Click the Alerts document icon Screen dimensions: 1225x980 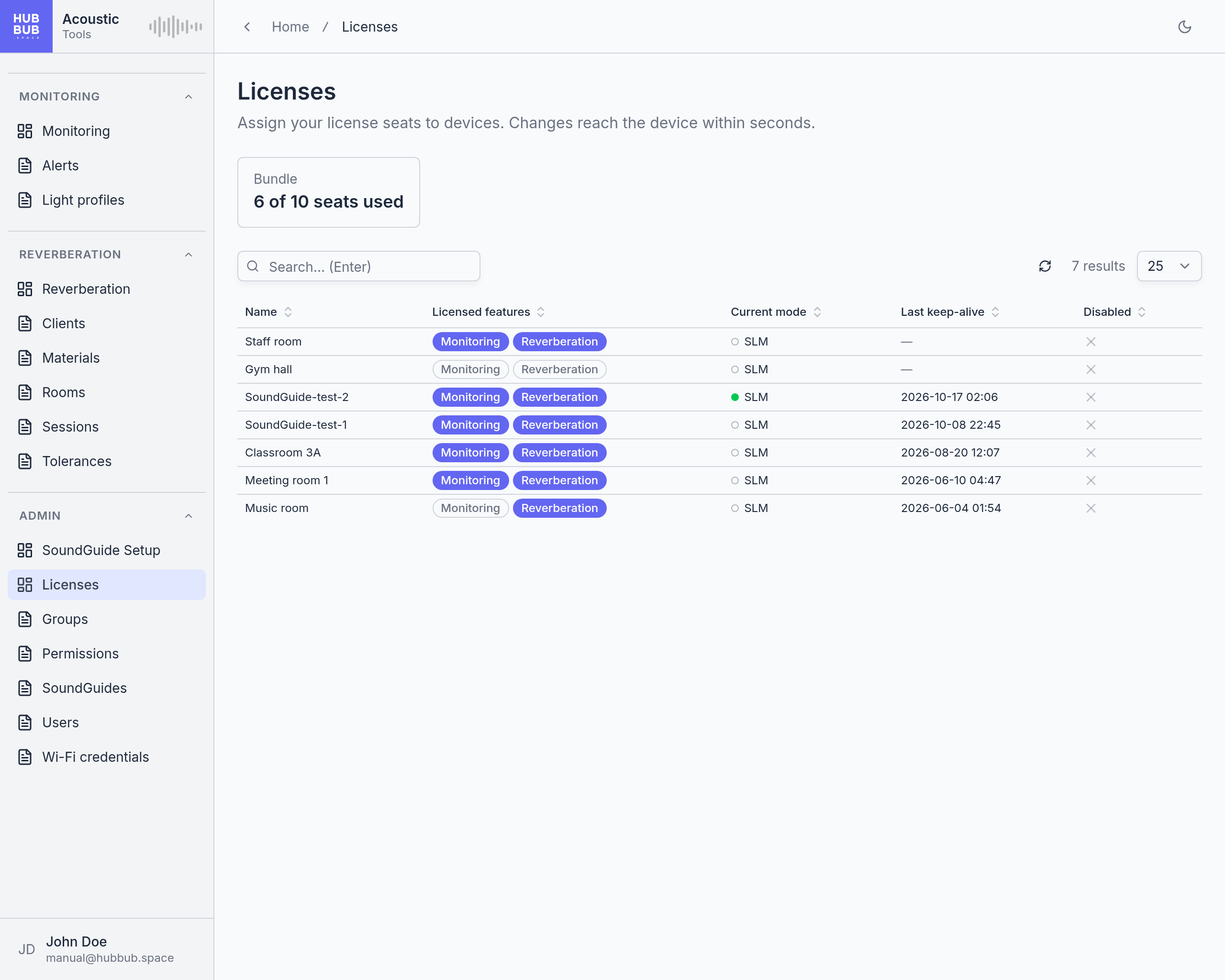click(25, 165)
